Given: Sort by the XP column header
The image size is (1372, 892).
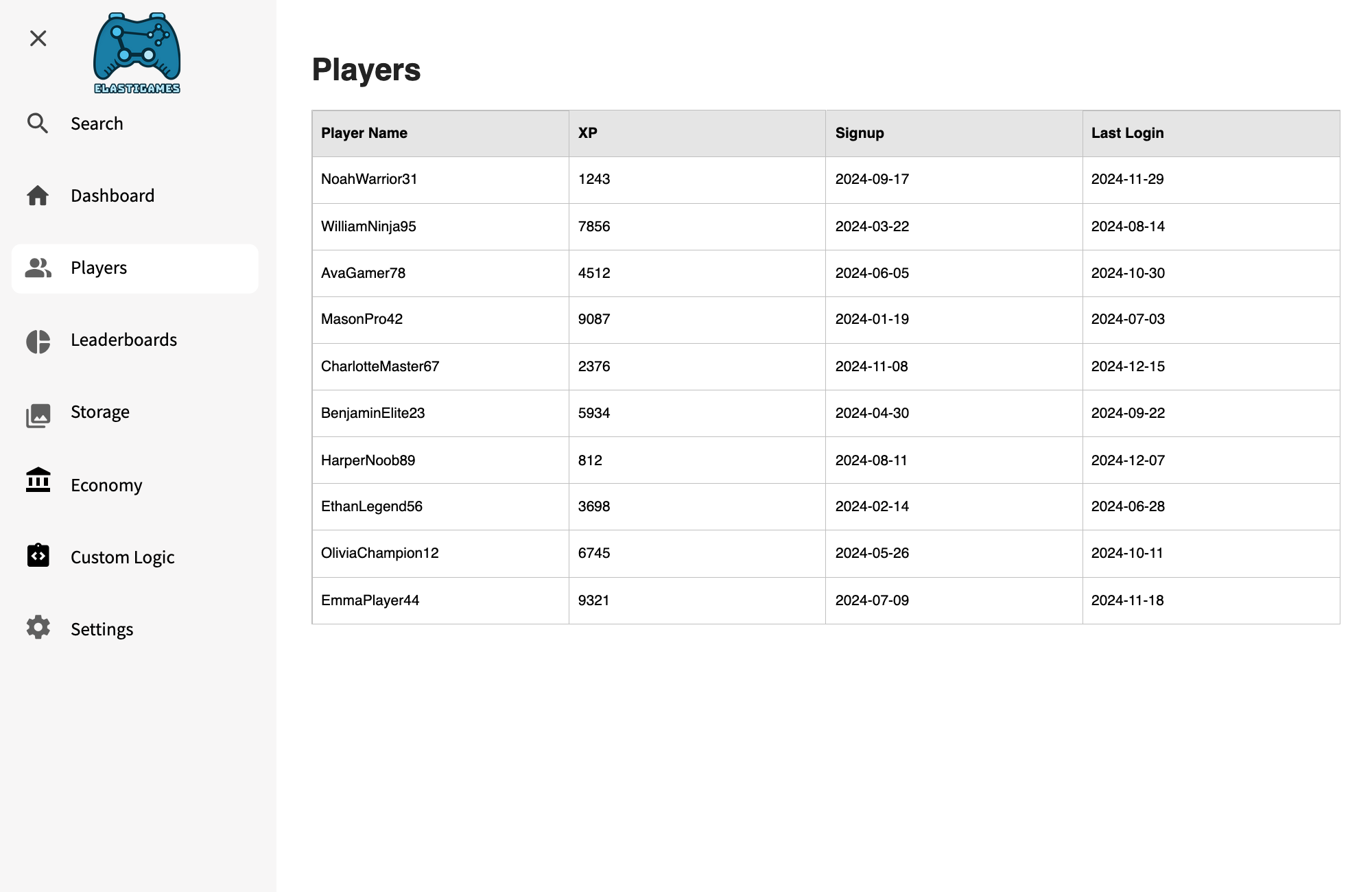Looking at the screenshot, I should (x=588, y=133).
